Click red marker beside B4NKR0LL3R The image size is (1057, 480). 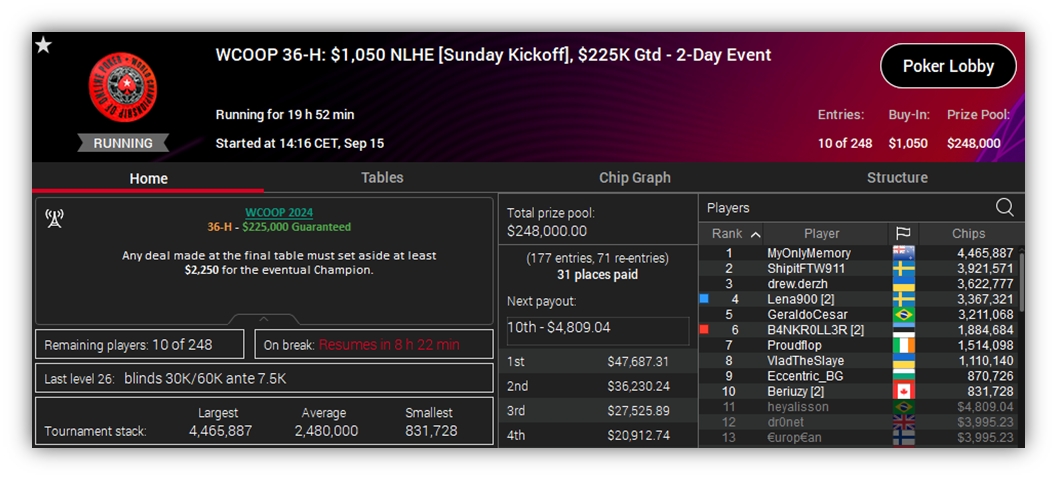[x=704, y=330]
